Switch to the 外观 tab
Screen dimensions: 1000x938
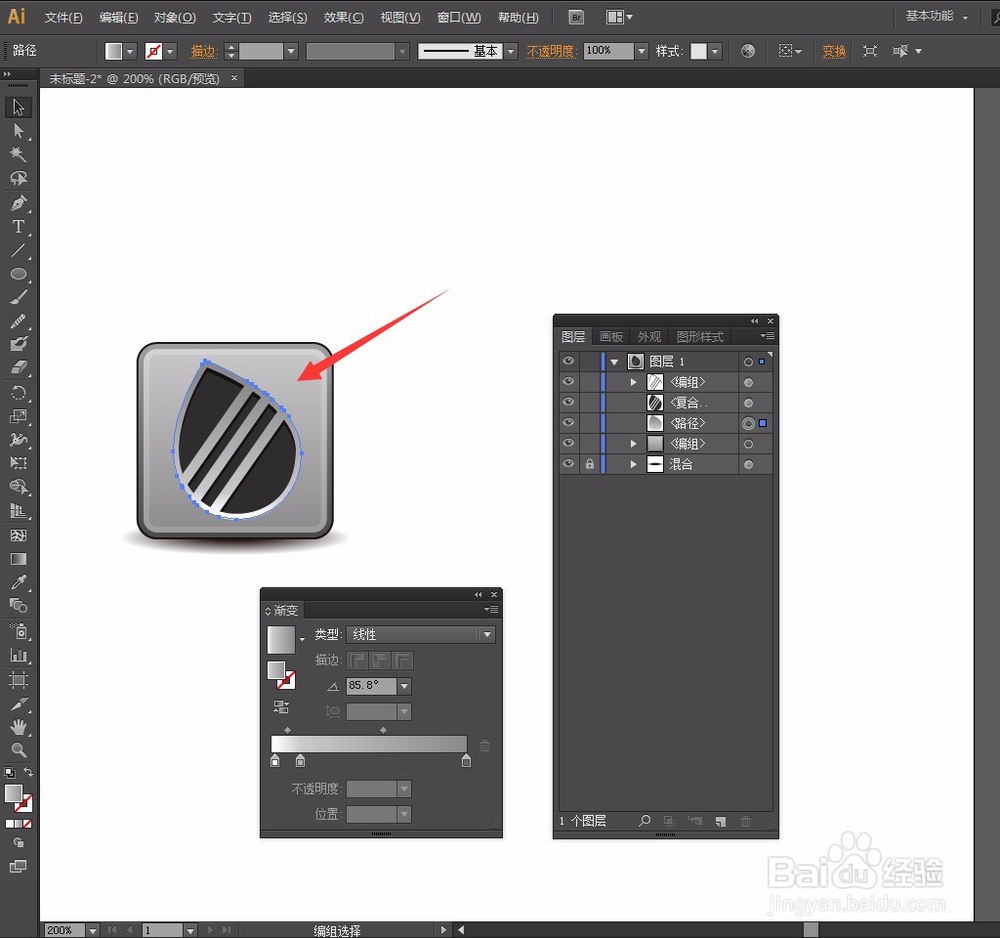point(649,337)
